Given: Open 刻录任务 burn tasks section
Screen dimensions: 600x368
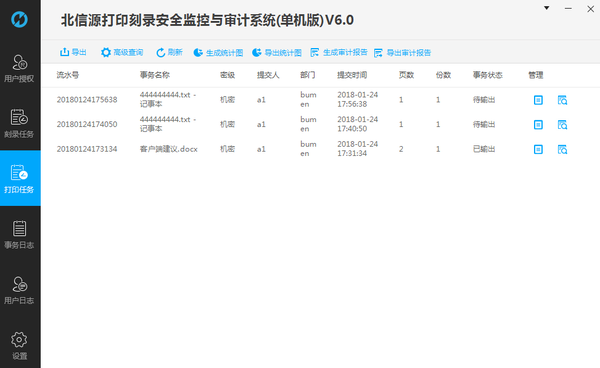Looking at the screenshot, I should click(x=19, y=123).
